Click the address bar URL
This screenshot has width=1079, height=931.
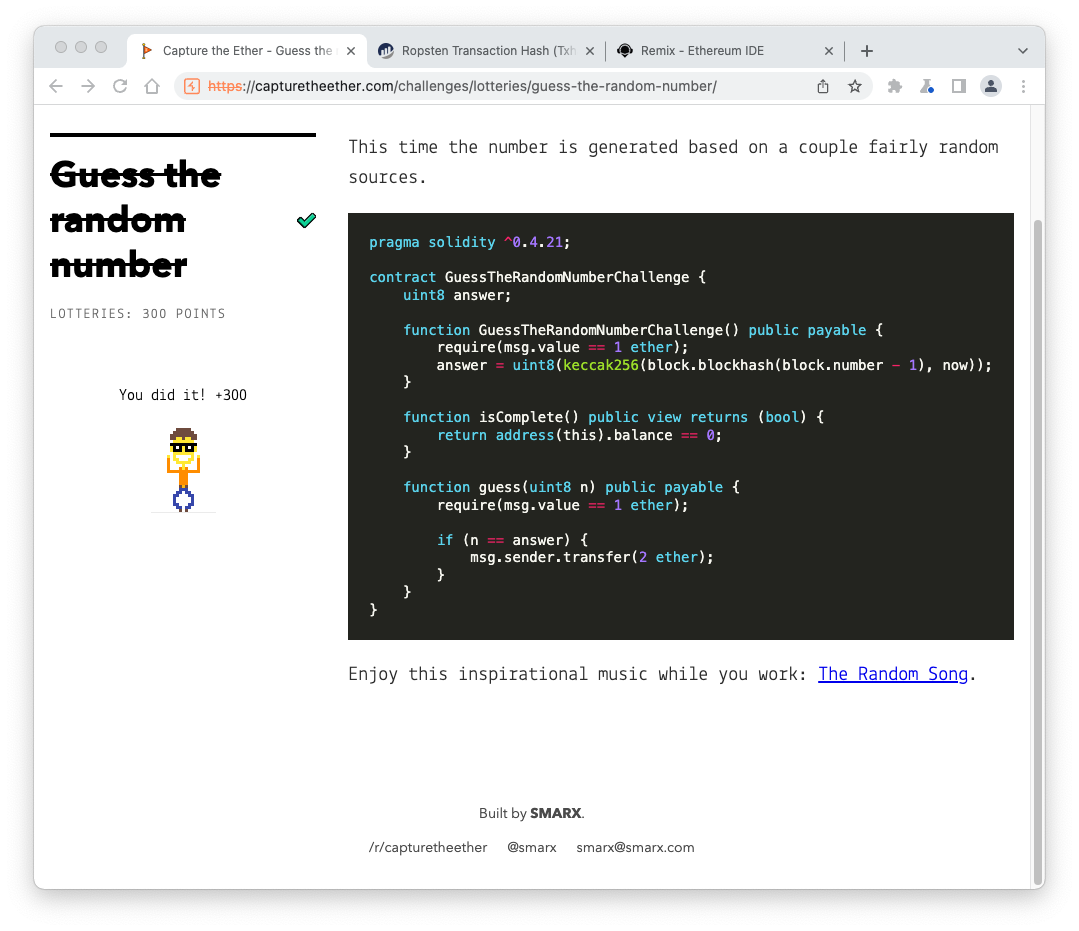point(462,86)
